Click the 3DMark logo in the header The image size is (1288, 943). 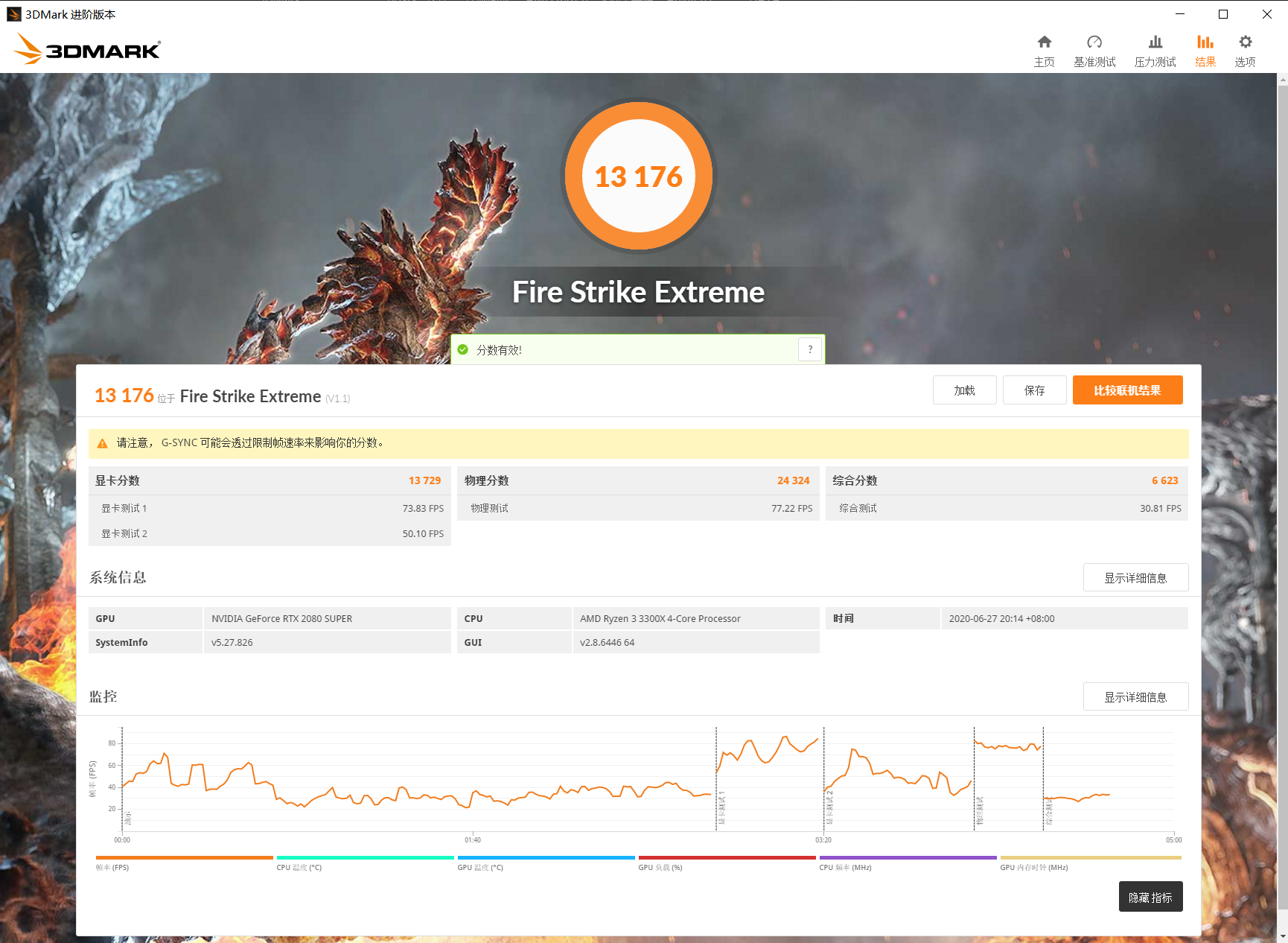[86, 49]
